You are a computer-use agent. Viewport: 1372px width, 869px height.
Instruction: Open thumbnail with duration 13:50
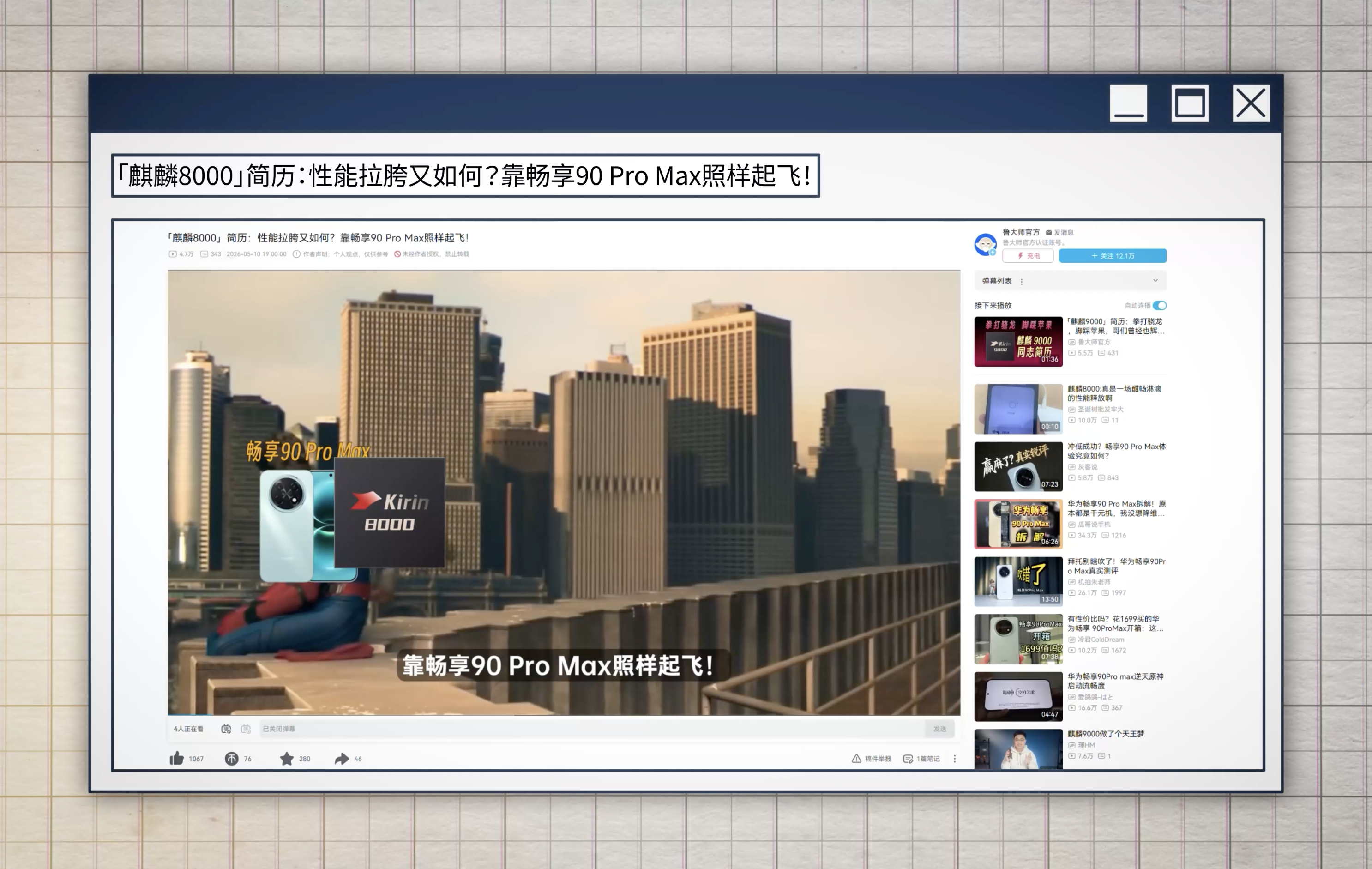click(1018, 581)
